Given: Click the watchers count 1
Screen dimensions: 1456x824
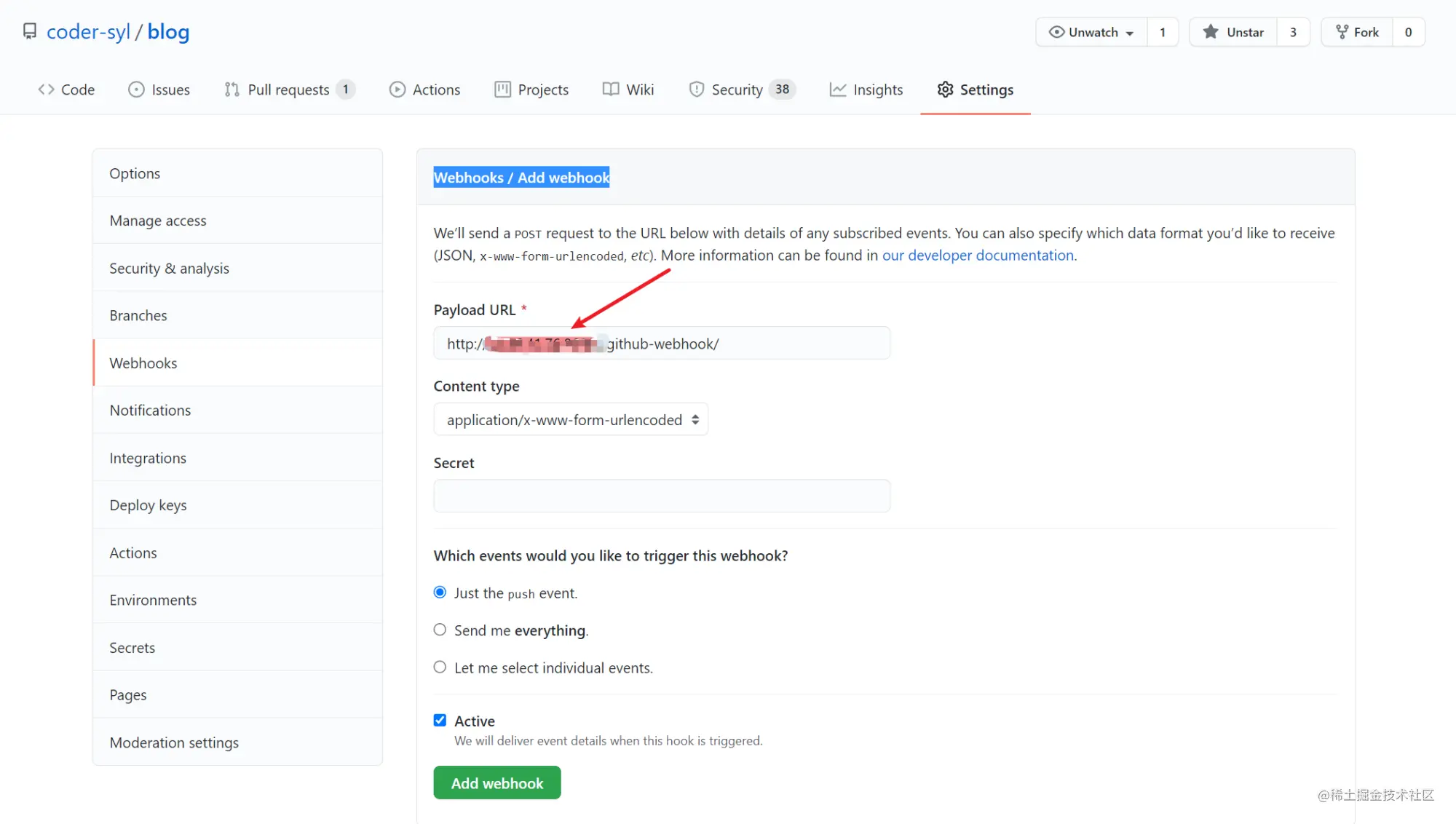Looking at the screenshot, I should (1163, 32).
